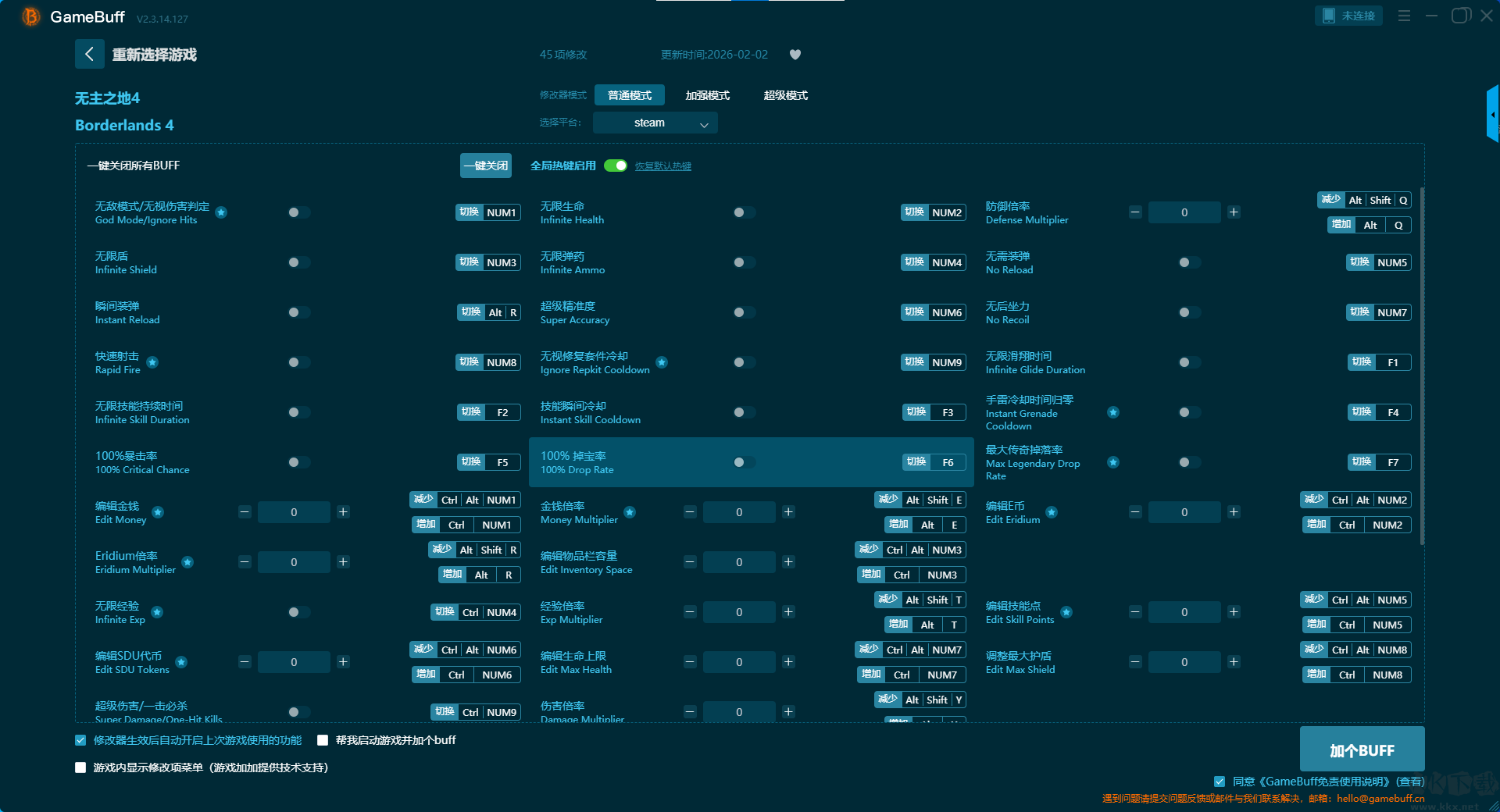Image resolution: width=1500 pixels, height=812 pixels.
Task: Go back with the arrow icon
Action: [89, 54]
